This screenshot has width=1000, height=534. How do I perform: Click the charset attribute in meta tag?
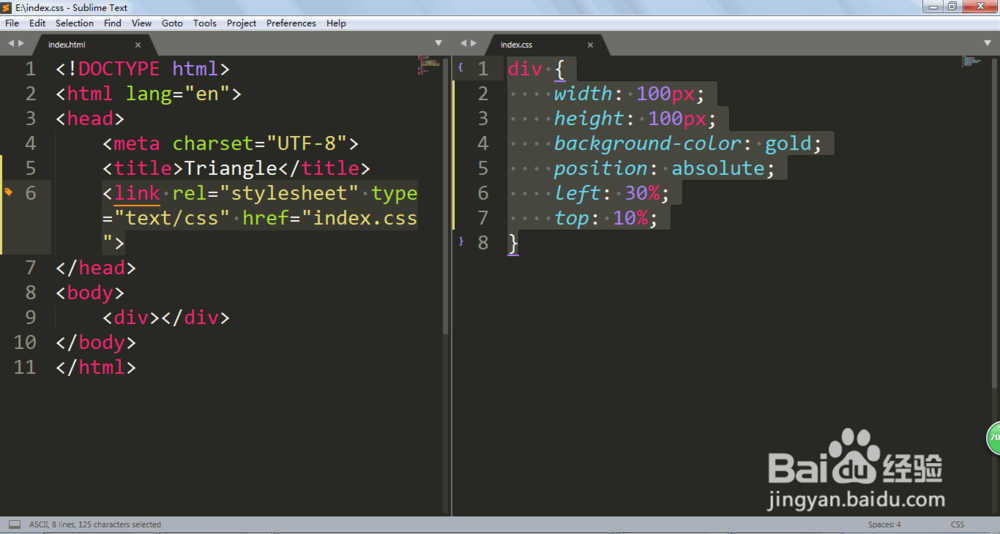pyautogui.click(x=213, y=143)
